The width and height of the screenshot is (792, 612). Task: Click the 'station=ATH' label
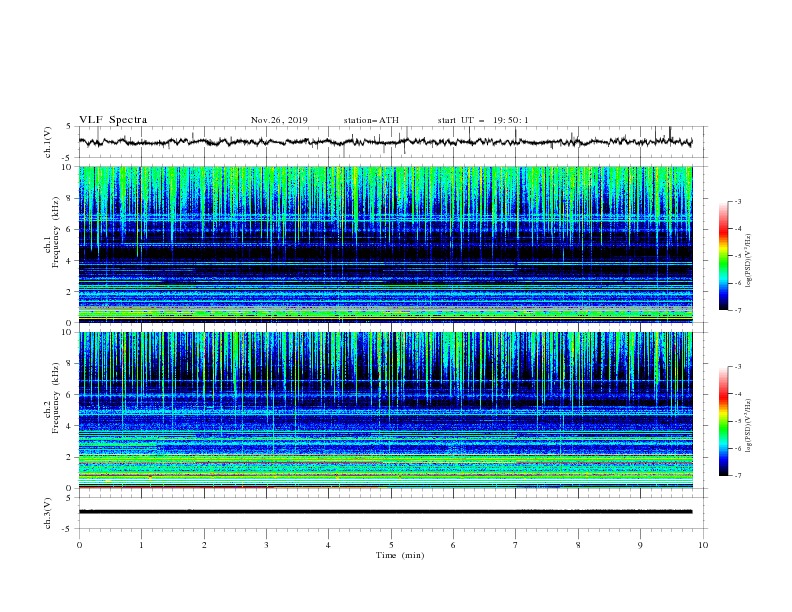(x=371, y=120)
